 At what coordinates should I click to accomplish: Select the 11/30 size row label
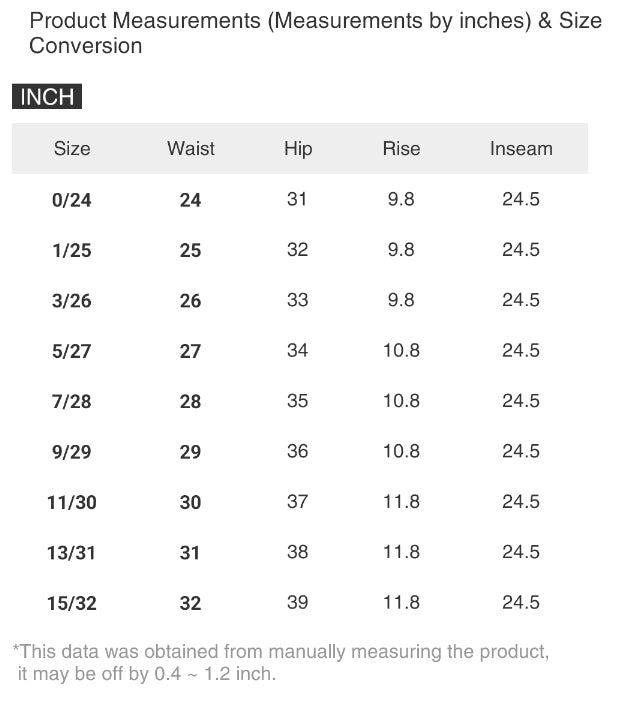[72, 502]
